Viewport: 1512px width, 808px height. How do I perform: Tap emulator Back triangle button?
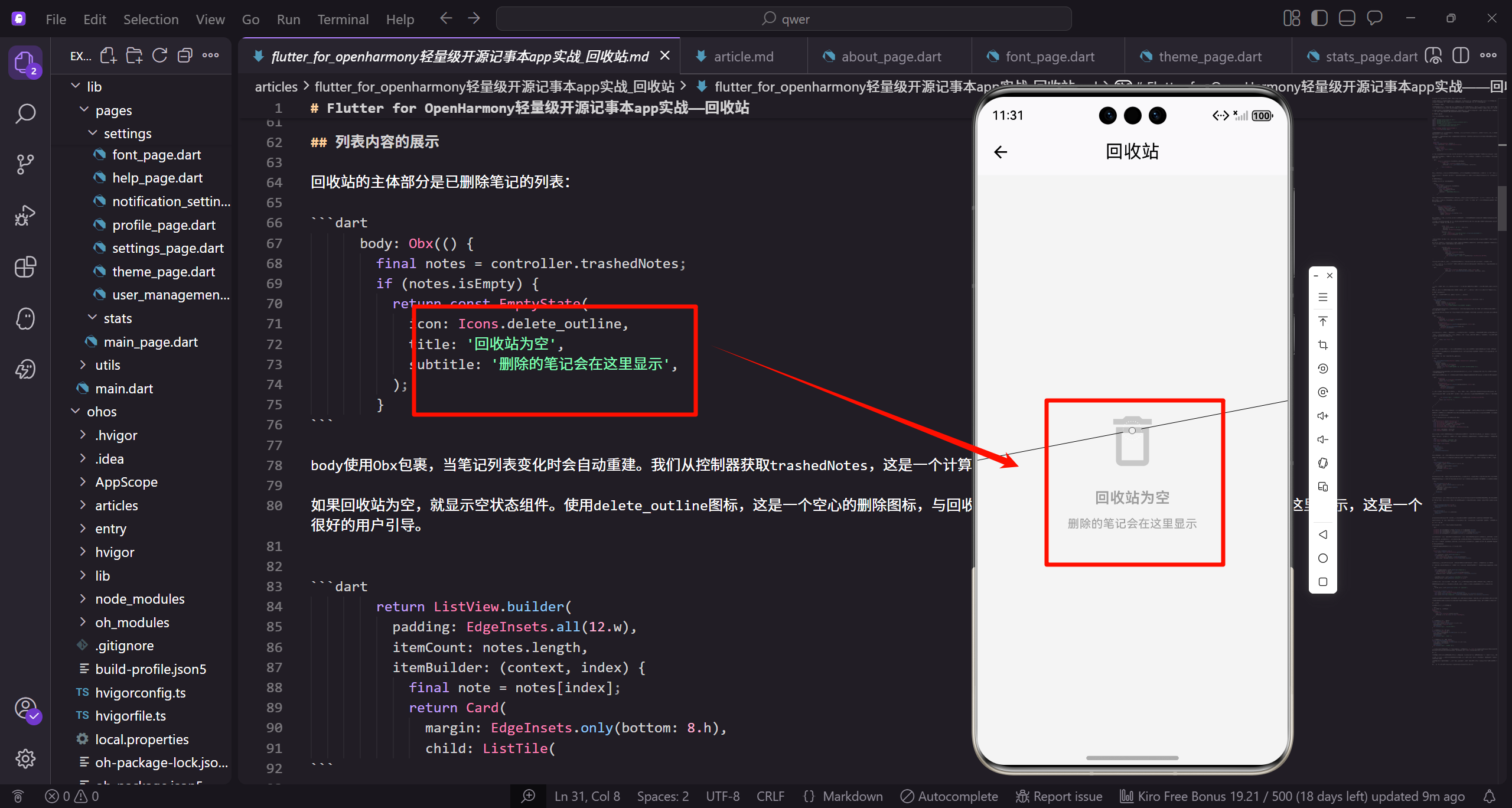click(x=1323, y=535)
